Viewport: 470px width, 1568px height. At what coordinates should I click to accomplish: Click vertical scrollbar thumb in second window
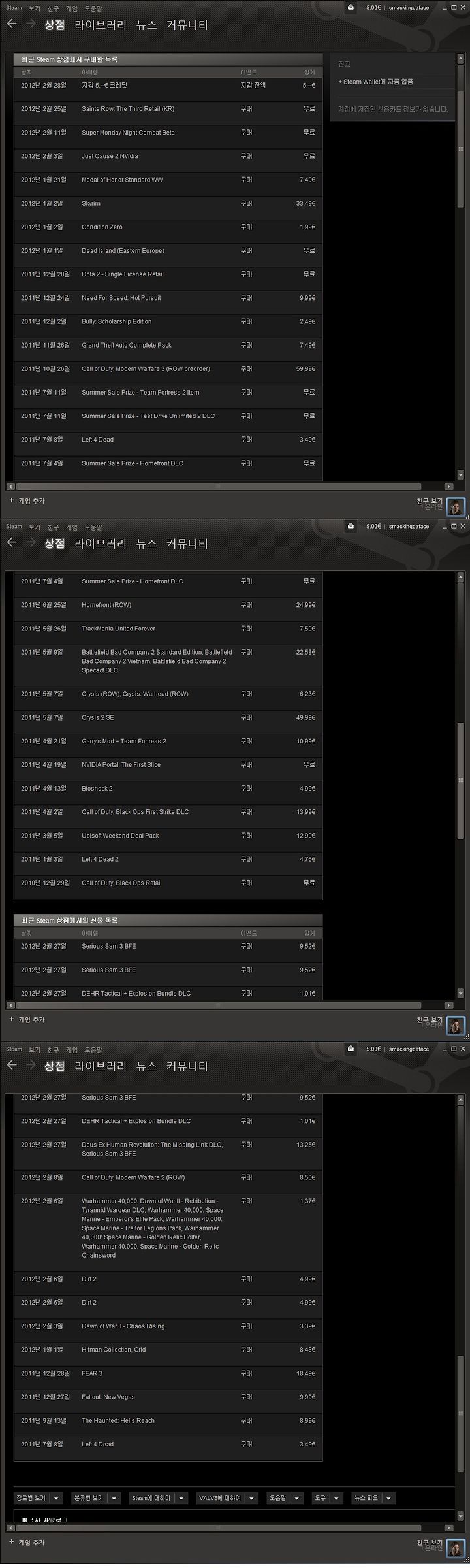coord(460,780)
